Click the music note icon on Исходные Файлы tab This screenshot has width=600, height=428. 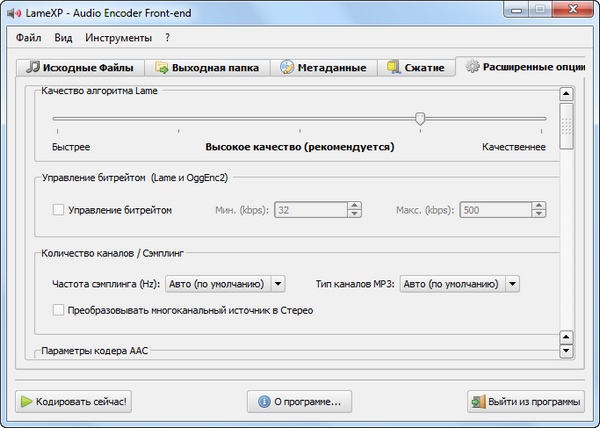33,68
